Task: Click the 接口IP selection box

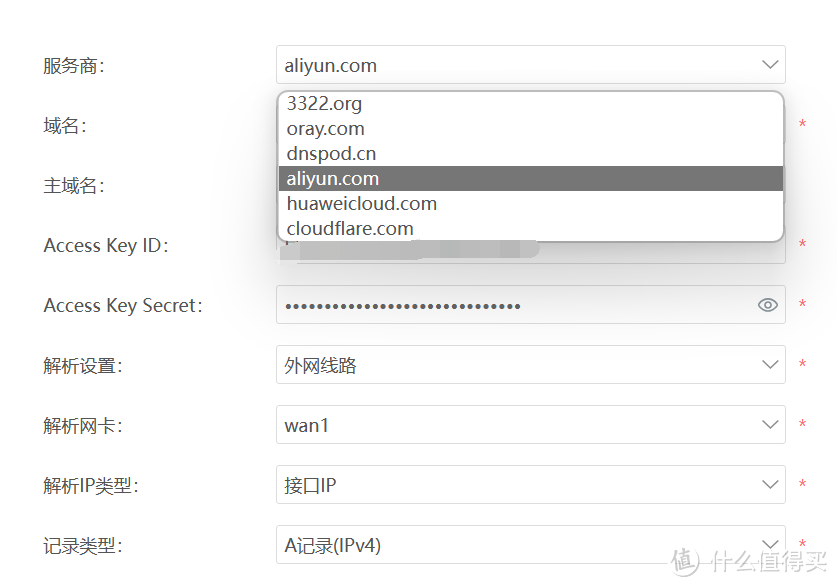Action: tap(531, 485)
